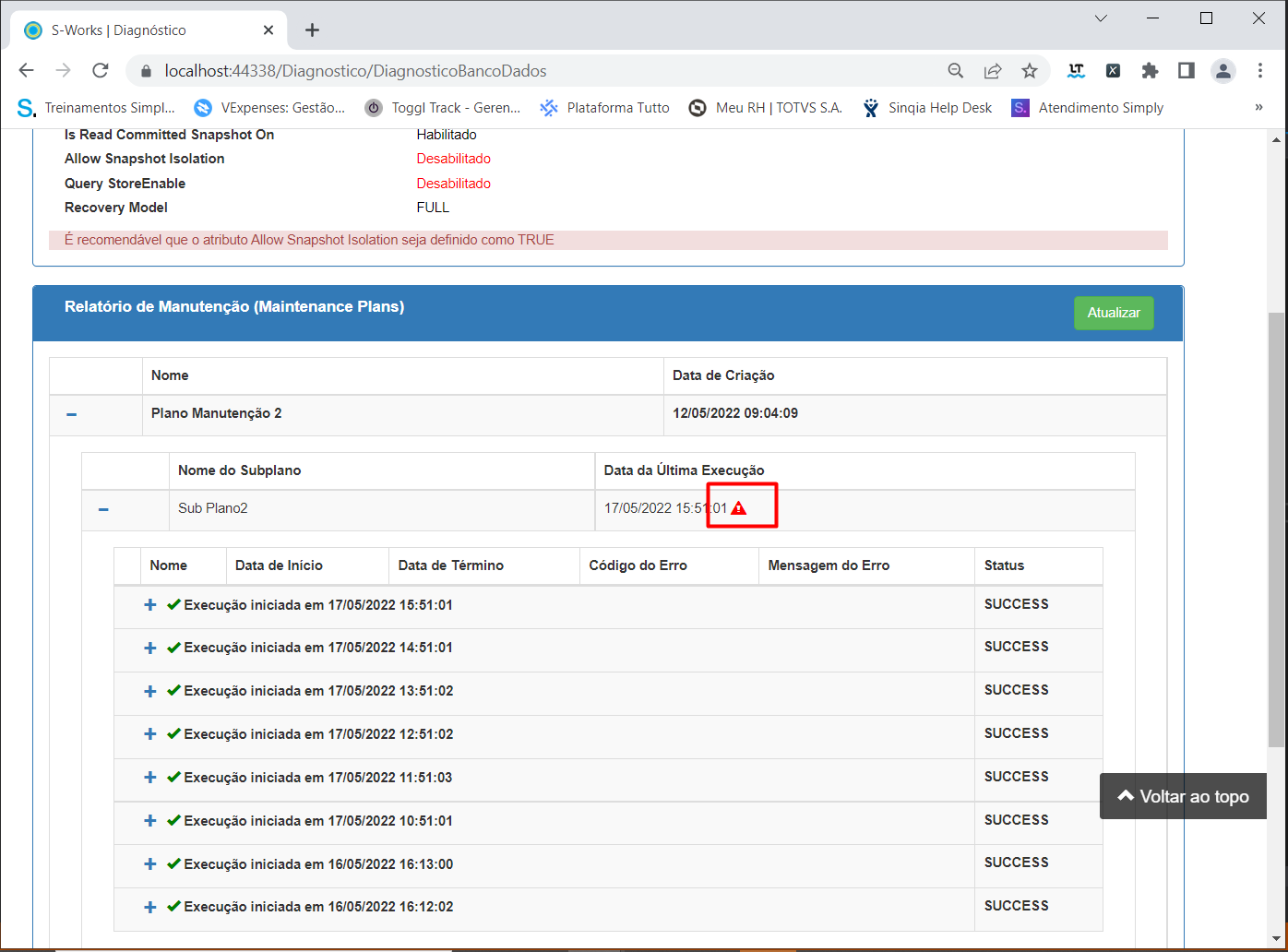Click the site info lock icon
Viewport: 1288px width, 952px height.
(x=145, y=71)
